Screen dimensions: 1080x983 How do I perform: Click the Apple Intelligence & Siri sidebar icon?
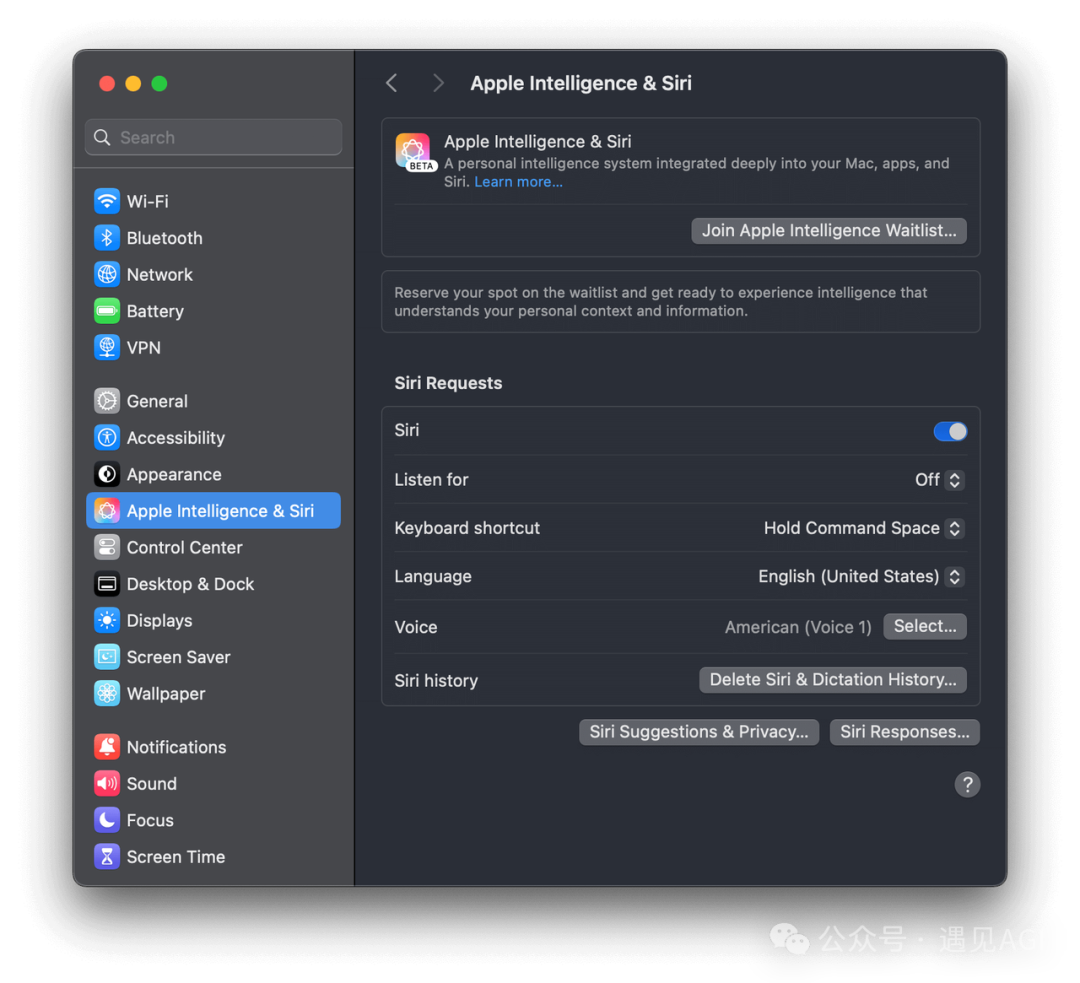point(107,510)
